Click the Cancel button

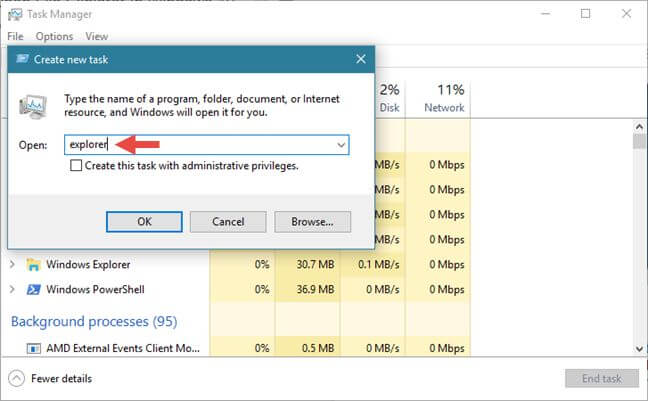pyautogui.click(x=228, y=222)
